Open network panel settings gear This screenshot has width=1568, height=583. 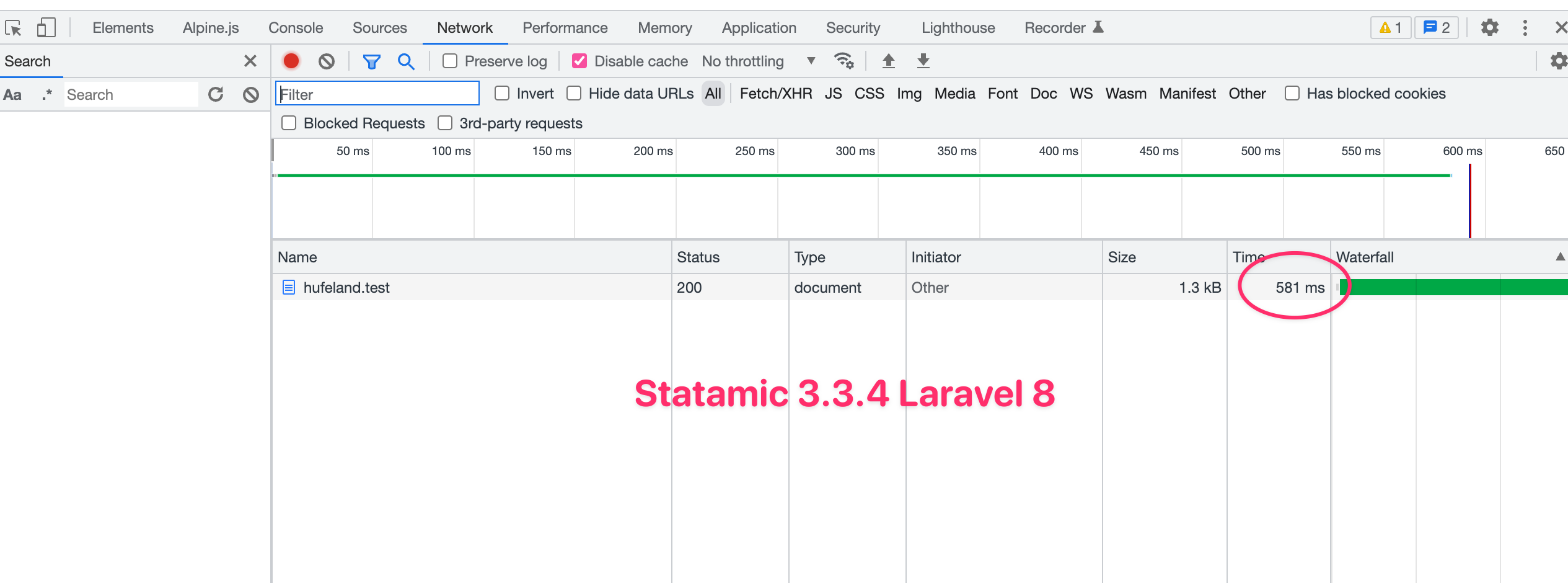coord(1559,61)
